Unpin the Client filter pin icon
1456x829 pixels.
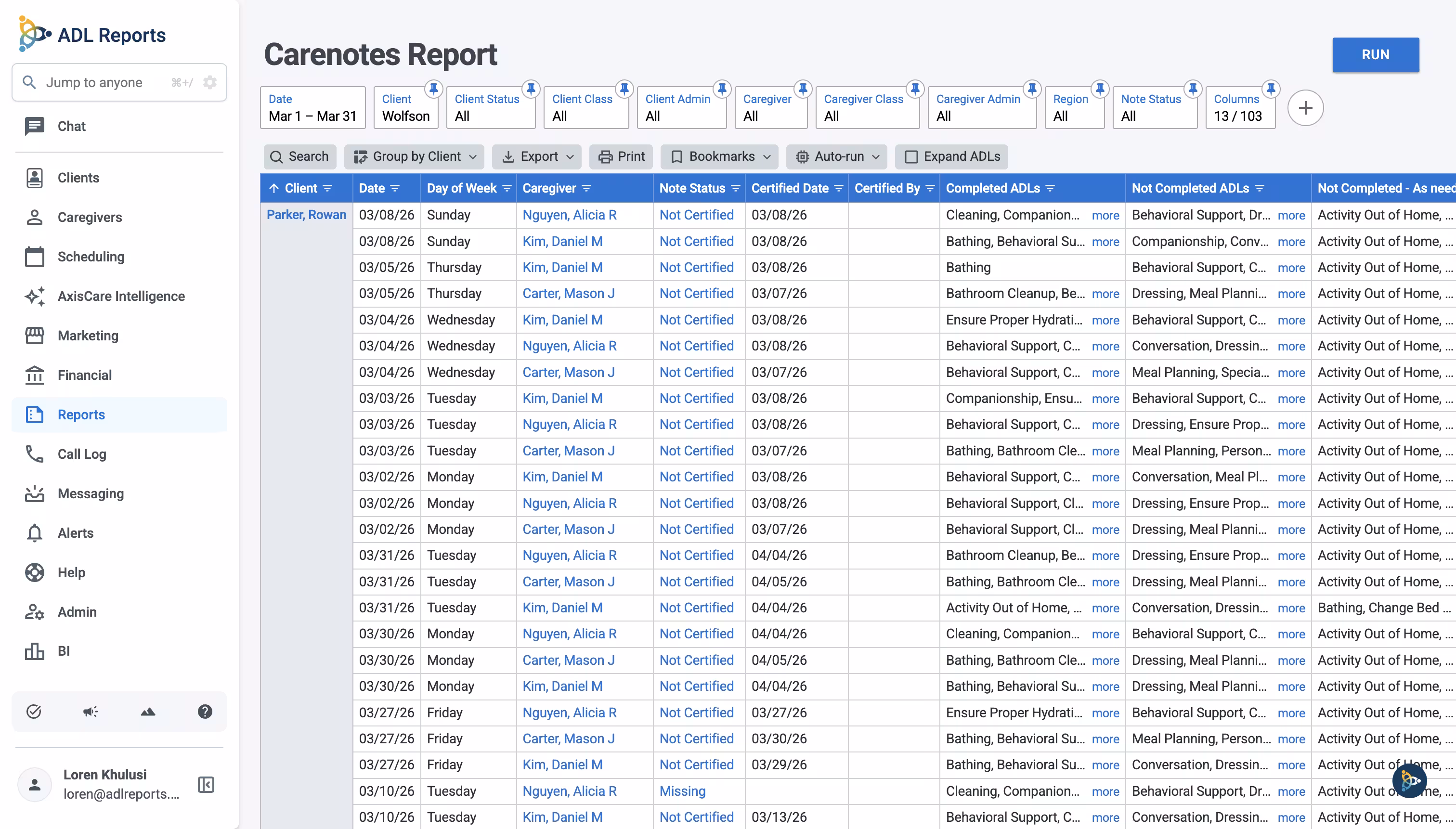coord(433,89)
